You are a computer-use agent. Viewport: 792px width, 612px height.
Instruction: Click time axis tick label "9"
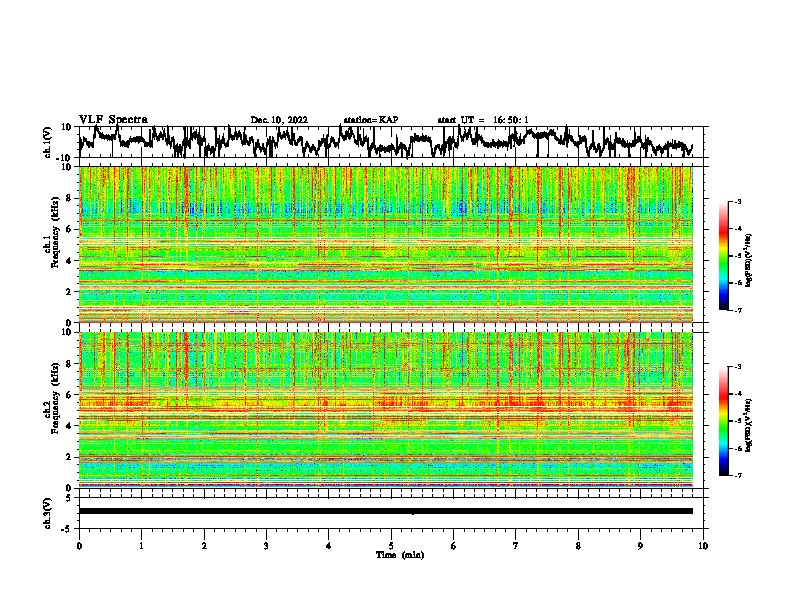click(x=640, y=546)
